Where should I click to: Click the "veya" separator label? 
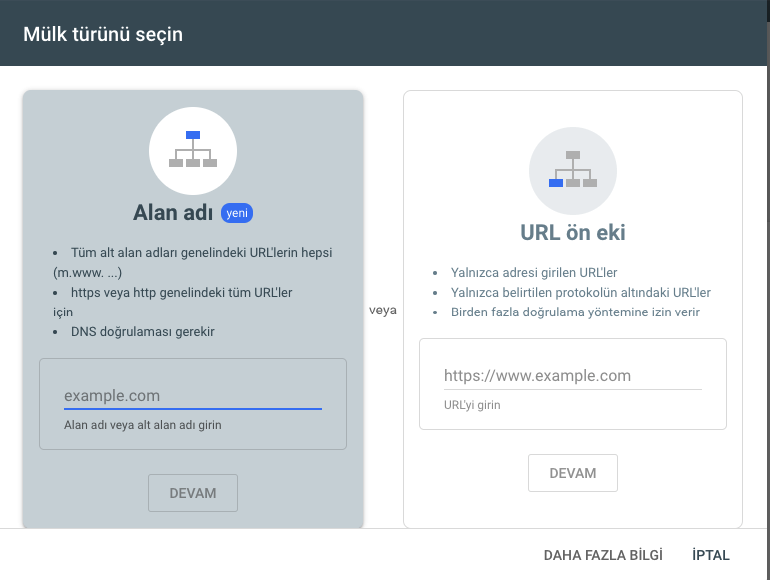pos(383,310)
